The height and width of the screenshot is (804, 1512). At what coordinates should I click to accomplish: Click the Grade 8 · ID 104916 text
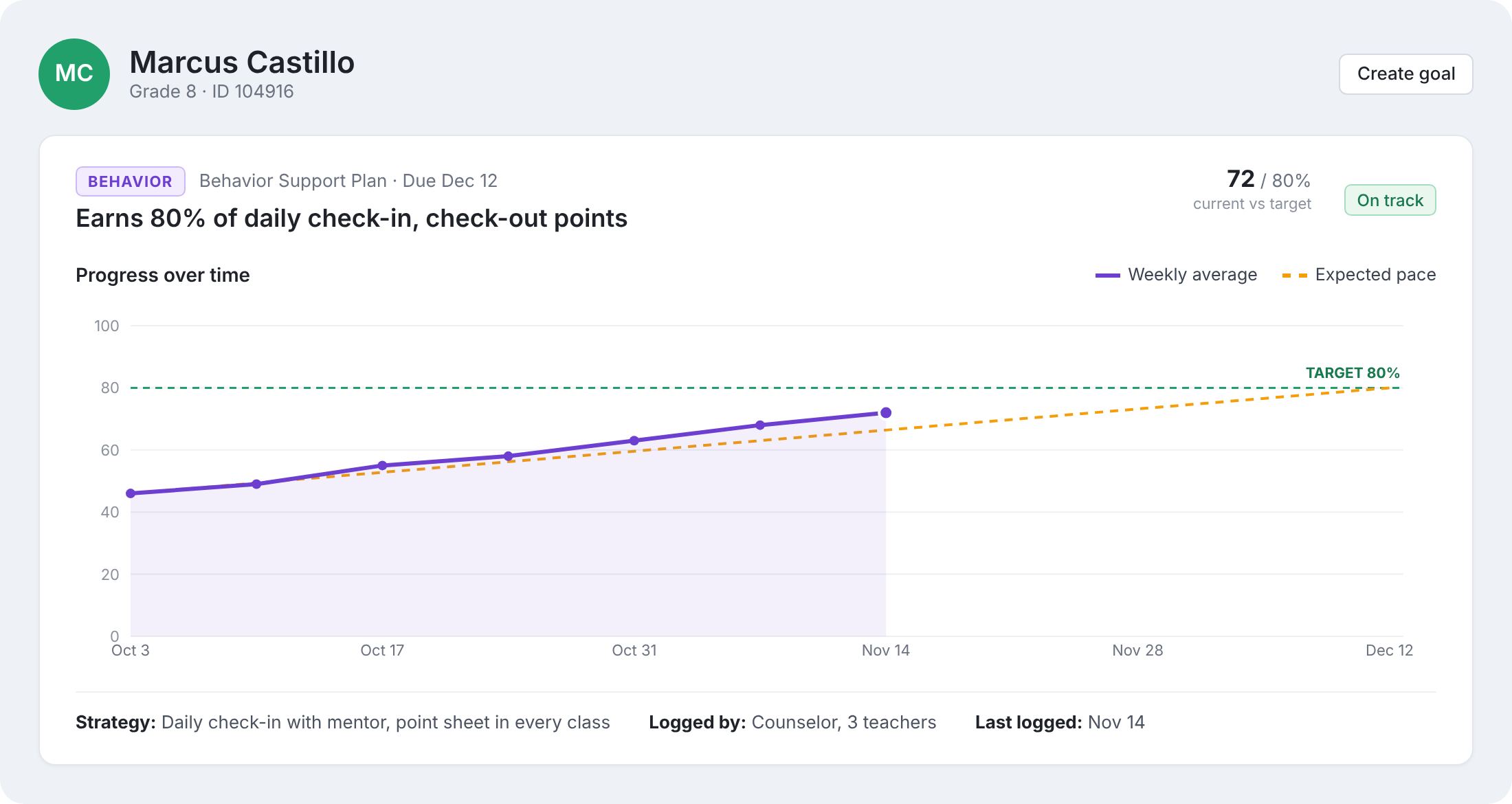click(212, 91)
